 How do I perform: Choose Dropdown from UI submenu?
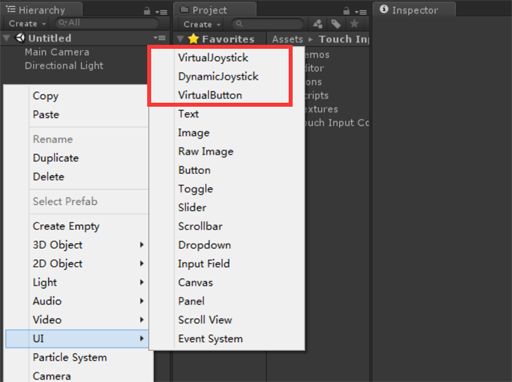click(x=204, y=245)
